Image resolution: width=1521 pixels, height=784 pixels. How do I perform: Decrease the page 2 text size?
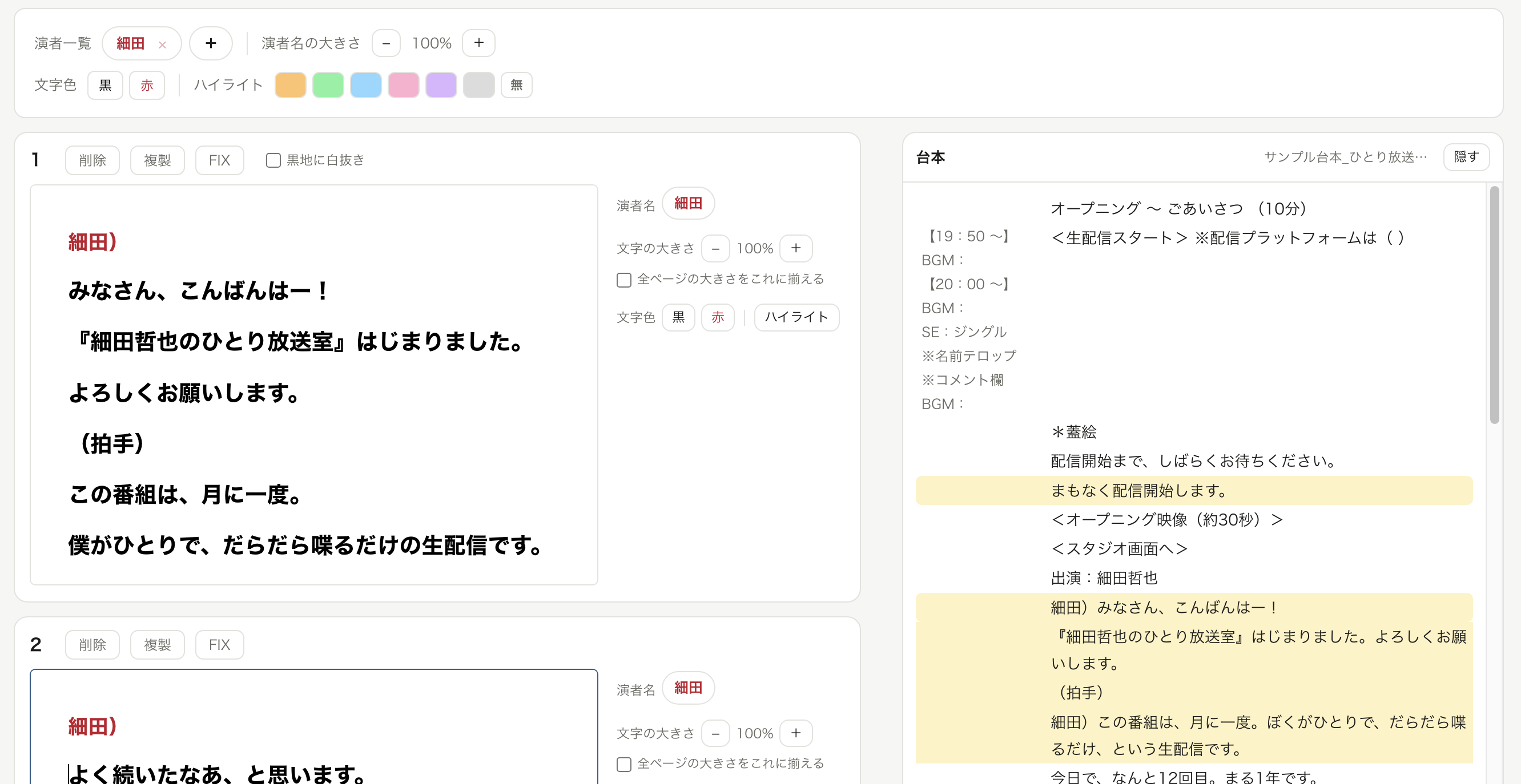click(715, 733)
